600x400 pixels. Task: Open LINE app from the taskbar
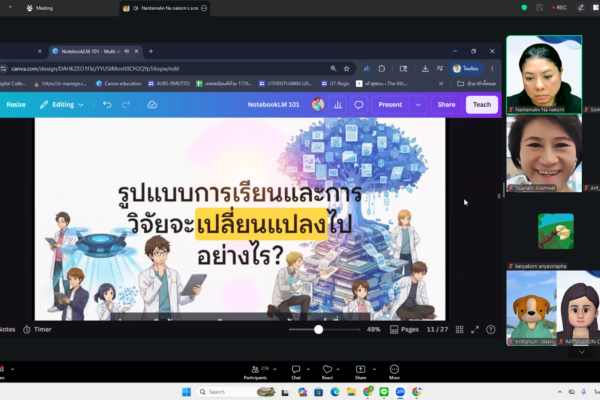click(384, 392)
